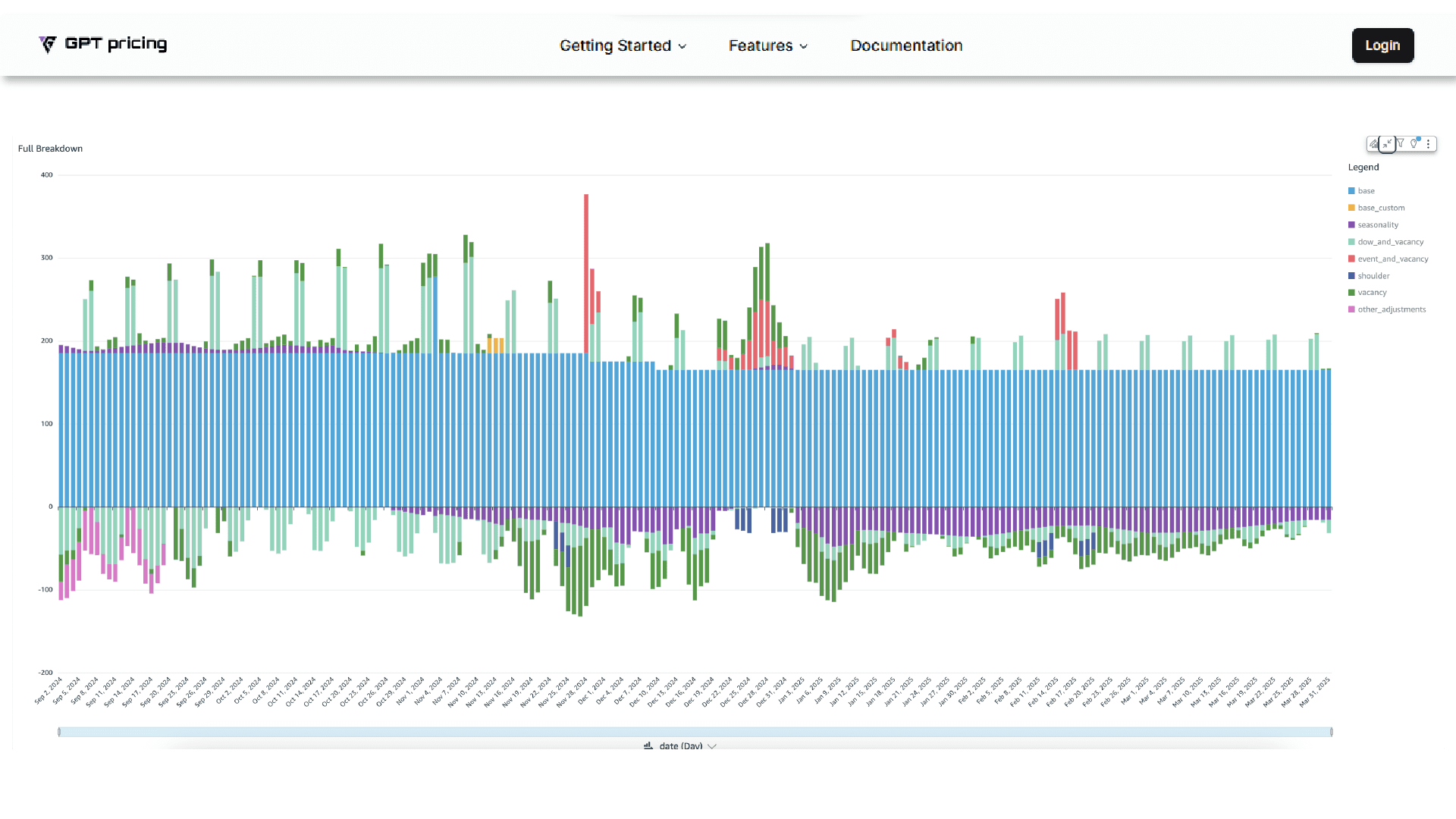Open the date (Day) axis dropdown
The image size is (1456, 819).
click(712, 746)
